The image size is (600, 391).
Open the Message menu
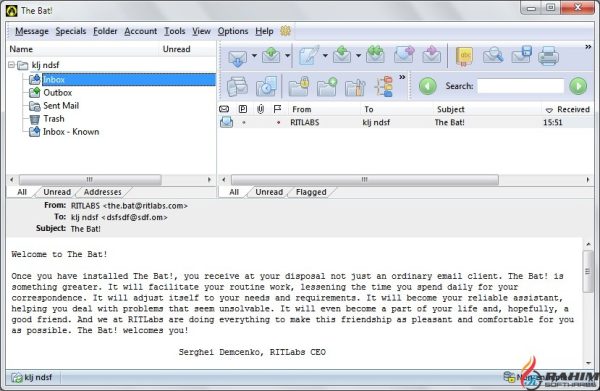pyautogui.click(x=32, y=31)
